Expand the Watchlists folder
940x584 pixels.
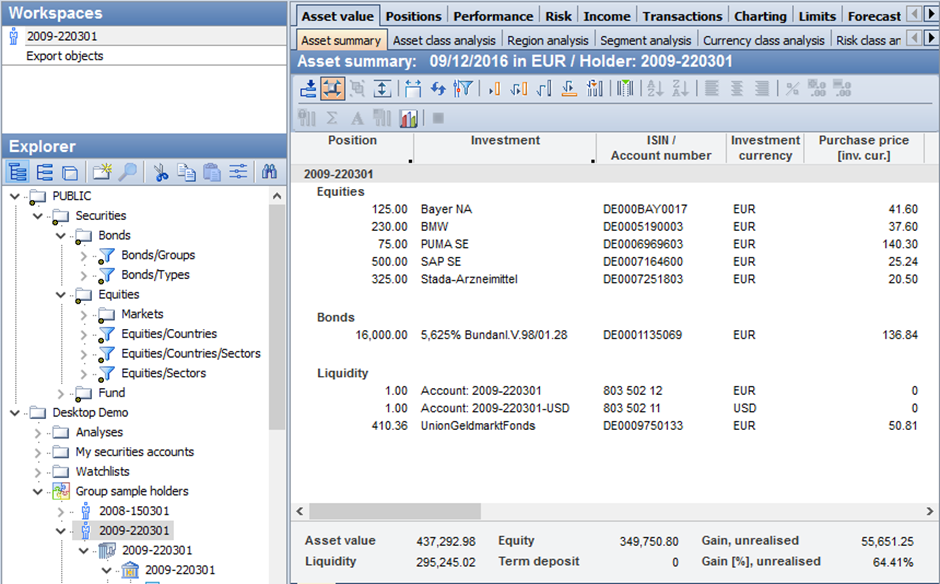tap(38, 472)
